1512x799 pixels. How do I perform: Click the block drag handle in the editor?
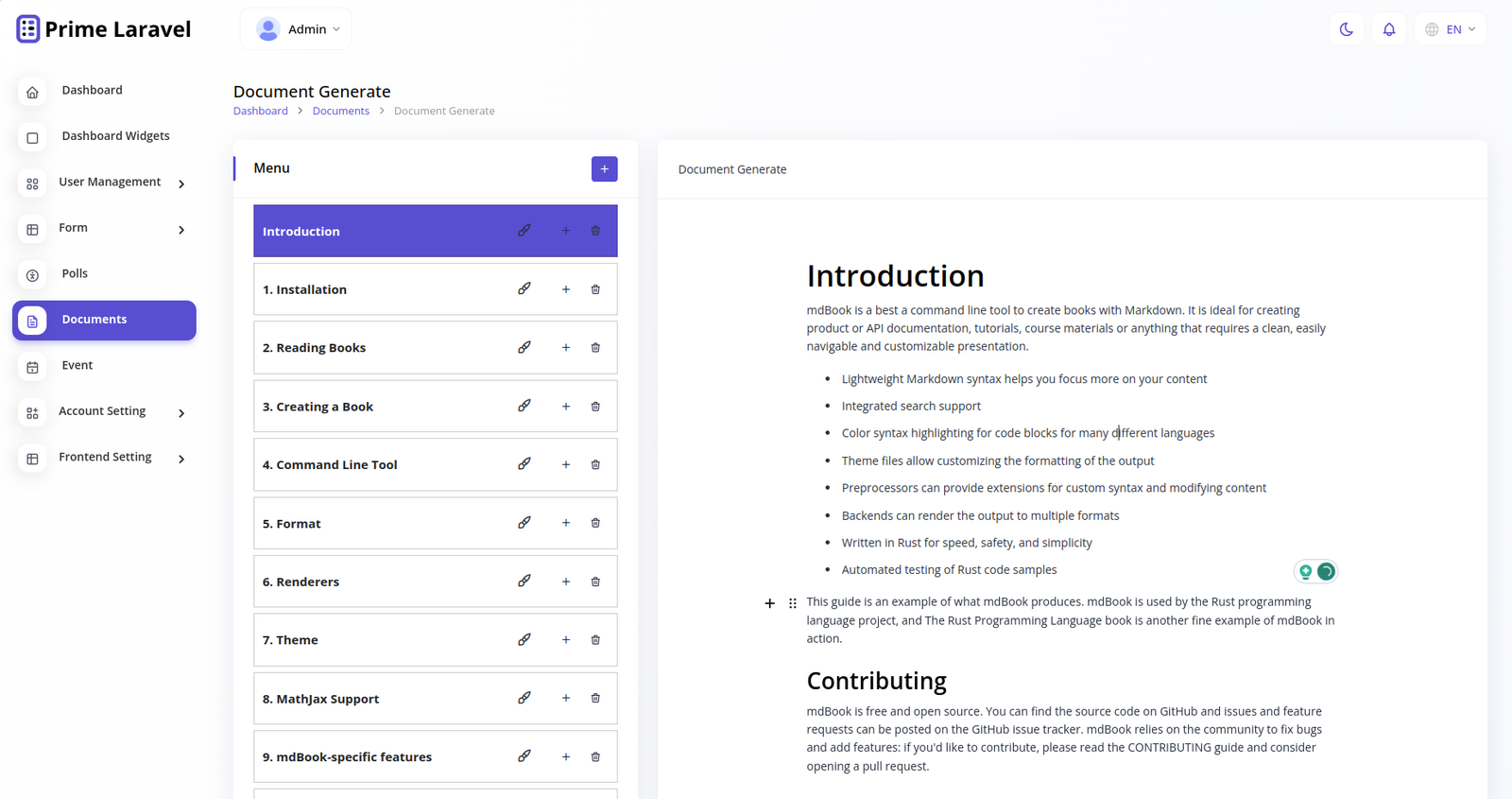pyautogui.click(x=793, y=603)
